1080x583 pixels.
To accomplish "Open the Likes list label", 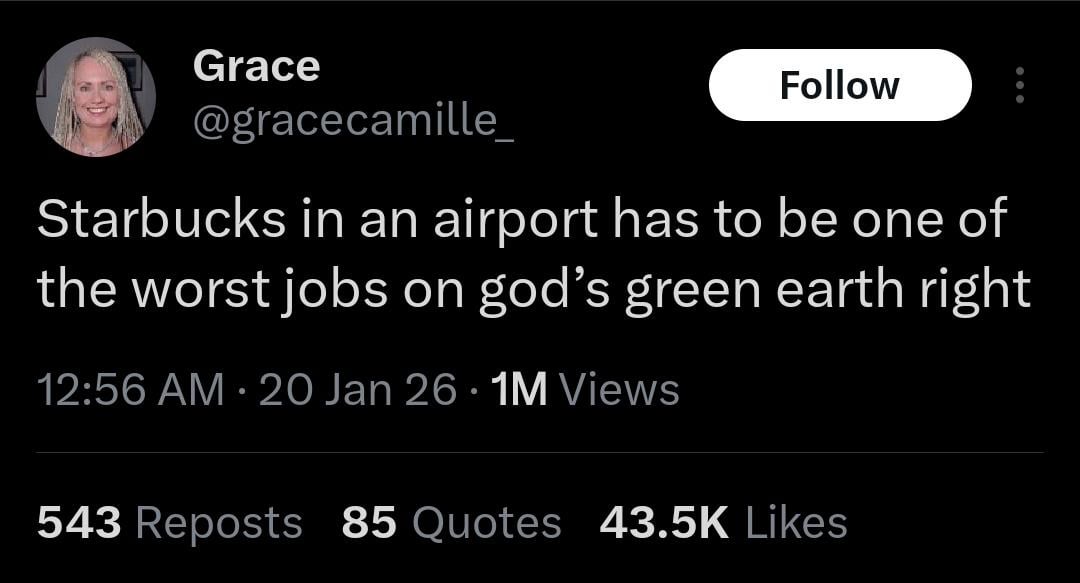I will coord(796,522).
